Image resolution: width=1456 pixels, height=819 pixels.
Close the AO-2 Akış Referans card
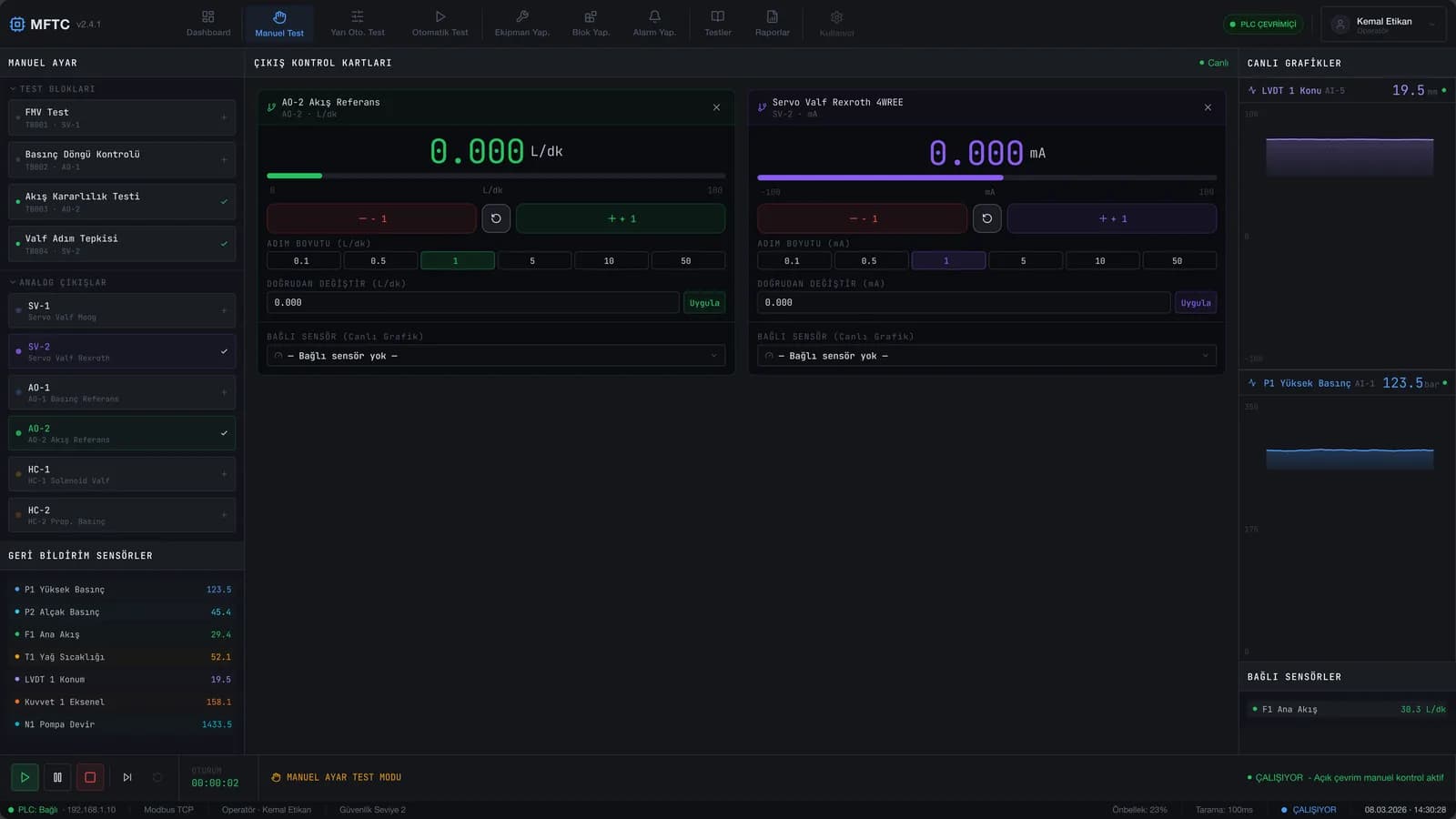coord(716,107)
